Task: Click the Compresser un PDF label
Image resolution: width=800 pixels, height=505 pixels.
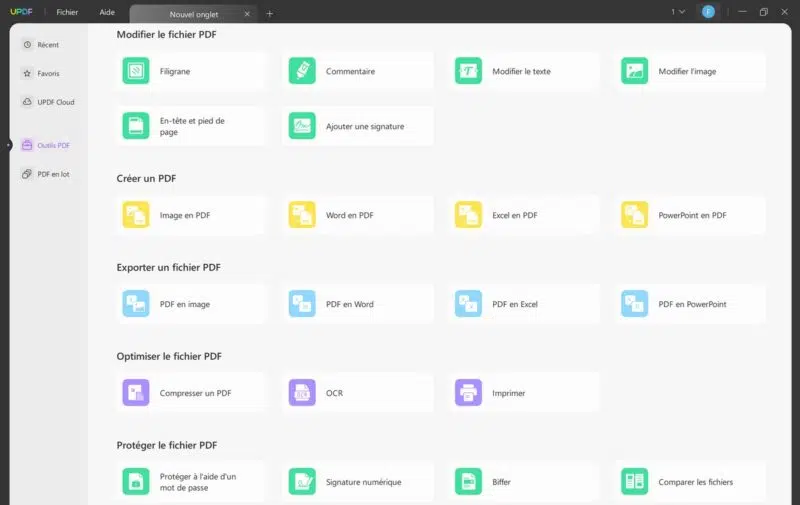Action: click(x=195, y=393)
